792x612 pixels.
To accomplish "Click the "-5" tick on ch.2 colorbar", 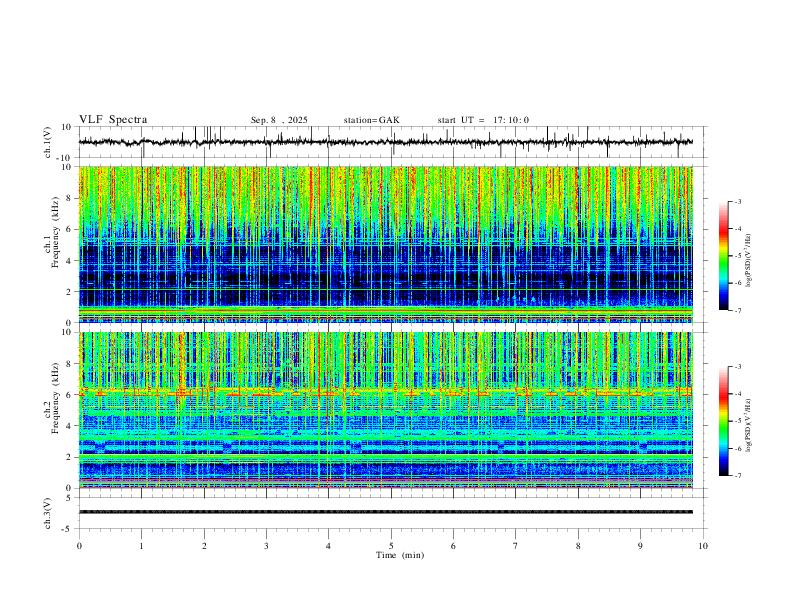I will pos(738,421).
